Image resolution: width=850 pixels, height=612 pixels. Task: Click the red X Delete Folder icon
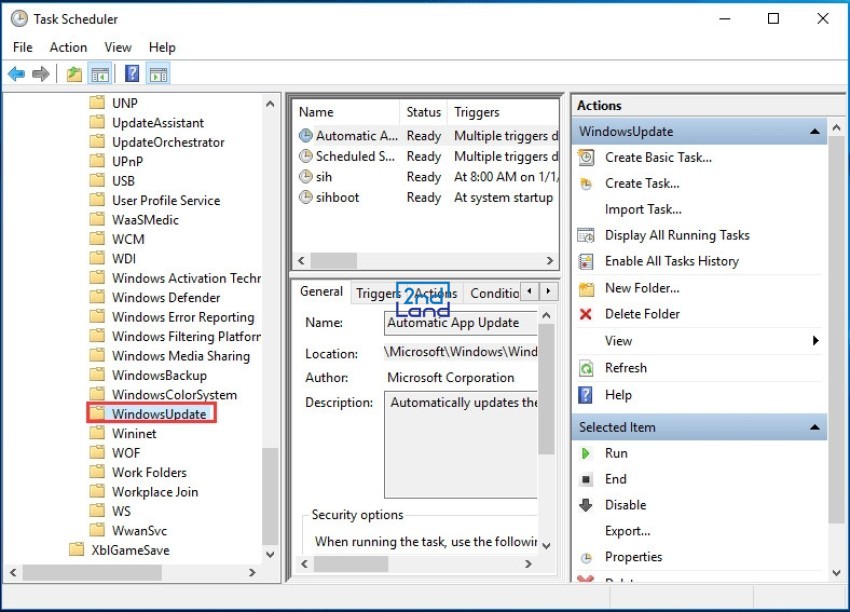click(586, 314)
